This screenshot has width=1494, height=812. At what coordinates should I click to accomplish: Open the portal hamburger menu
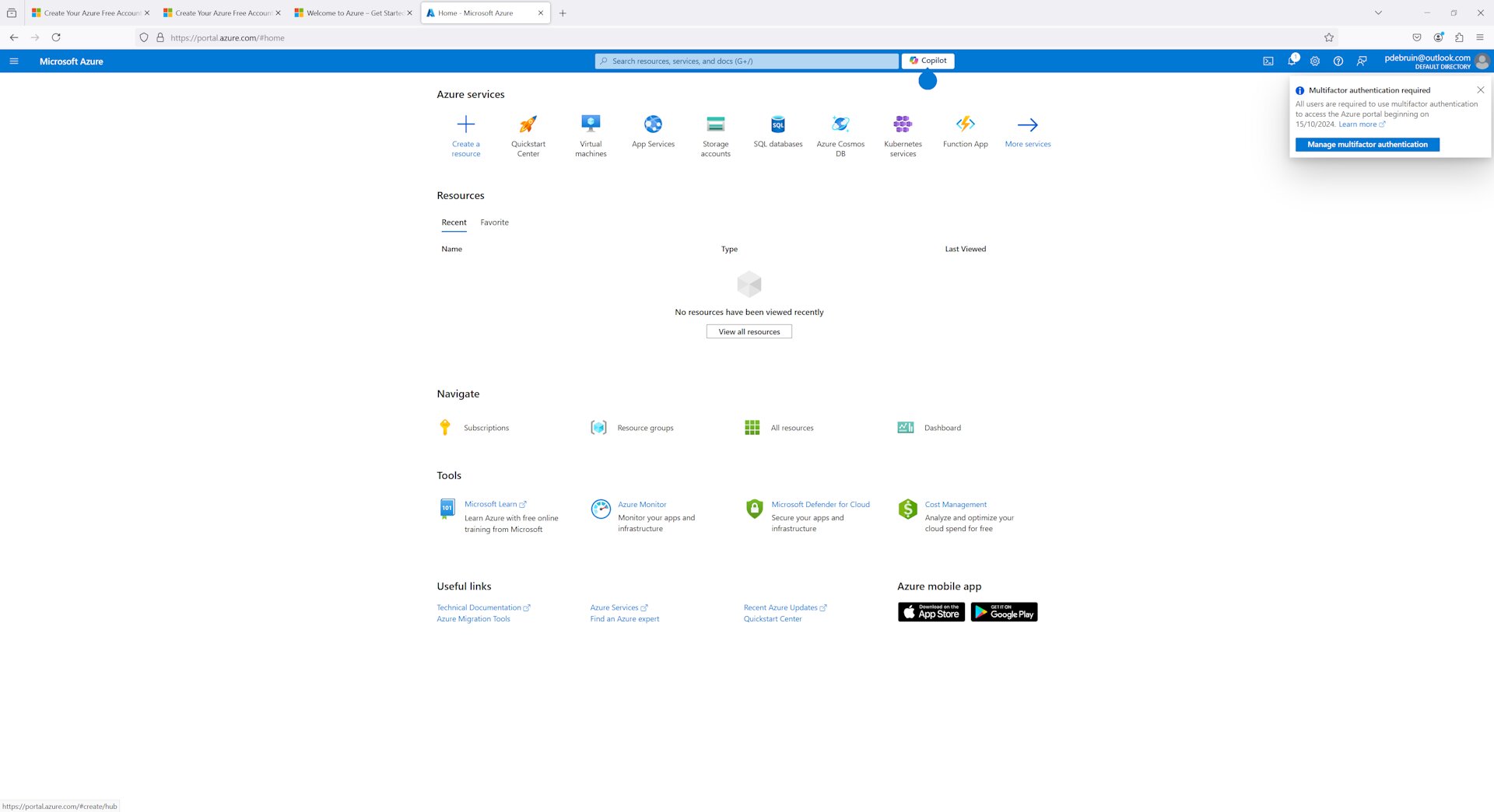click(13, 61)
